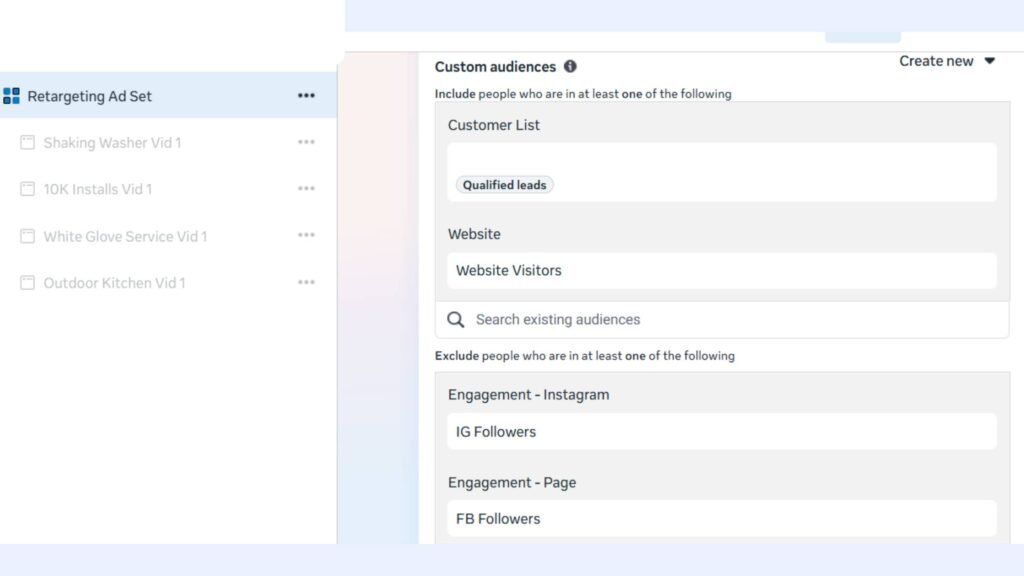Click the Qualified leads audience tag

[505, 185]
